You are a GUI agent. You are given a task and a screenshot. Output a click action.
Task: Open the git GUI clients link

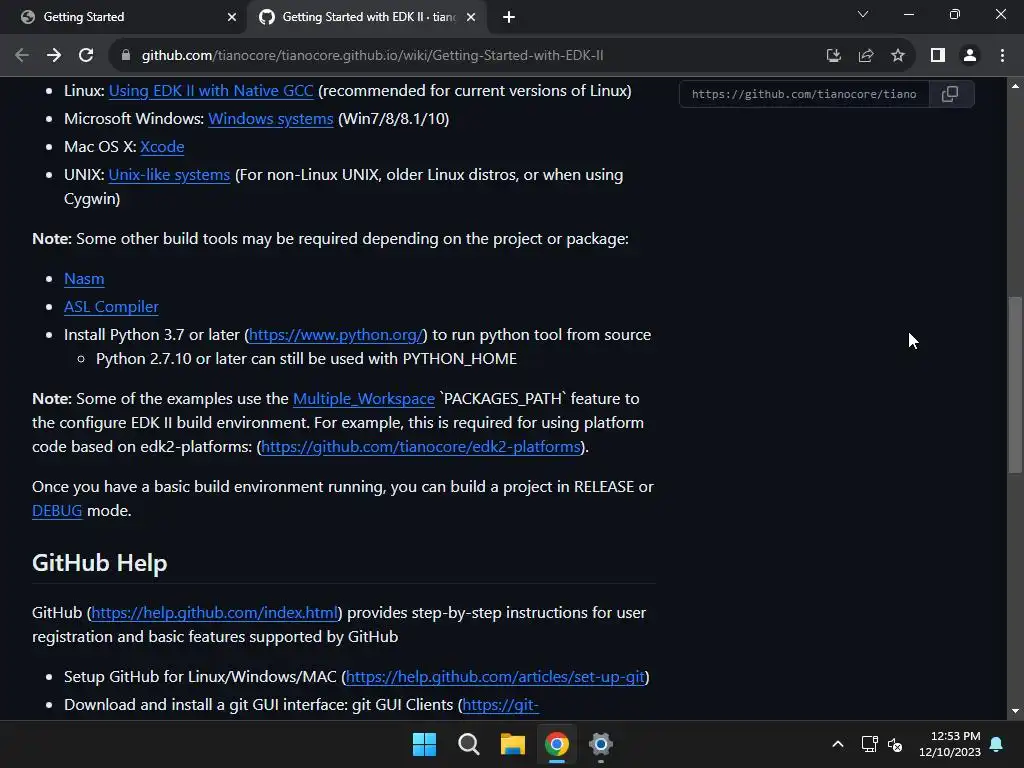500,705
